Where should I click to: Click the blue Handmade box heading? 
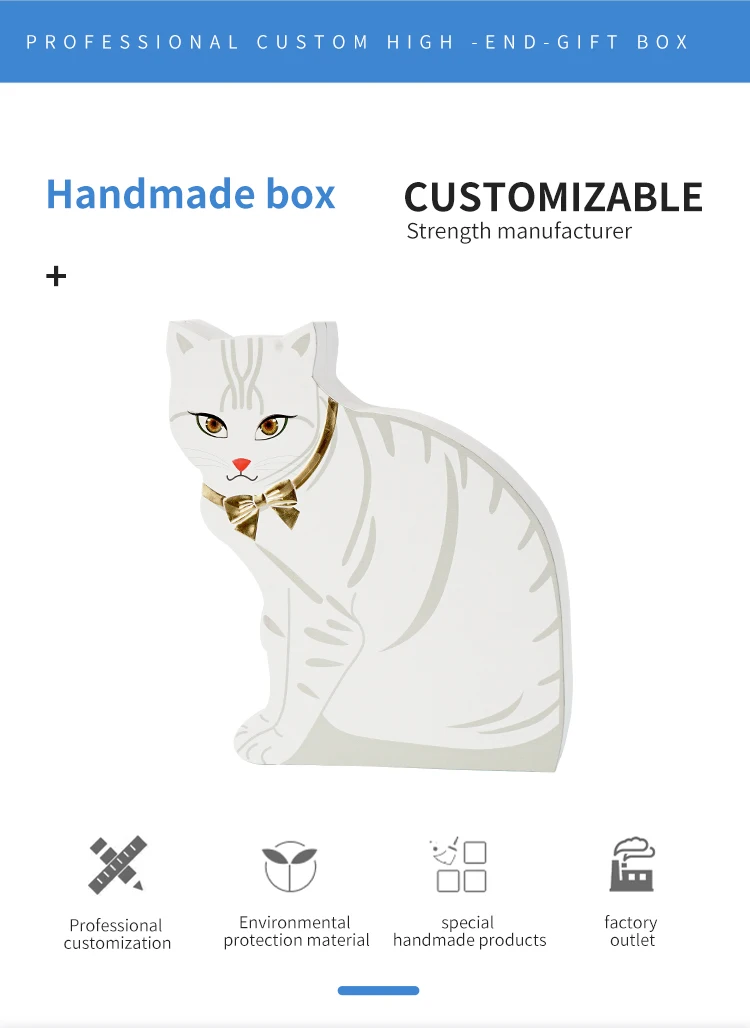190,194
